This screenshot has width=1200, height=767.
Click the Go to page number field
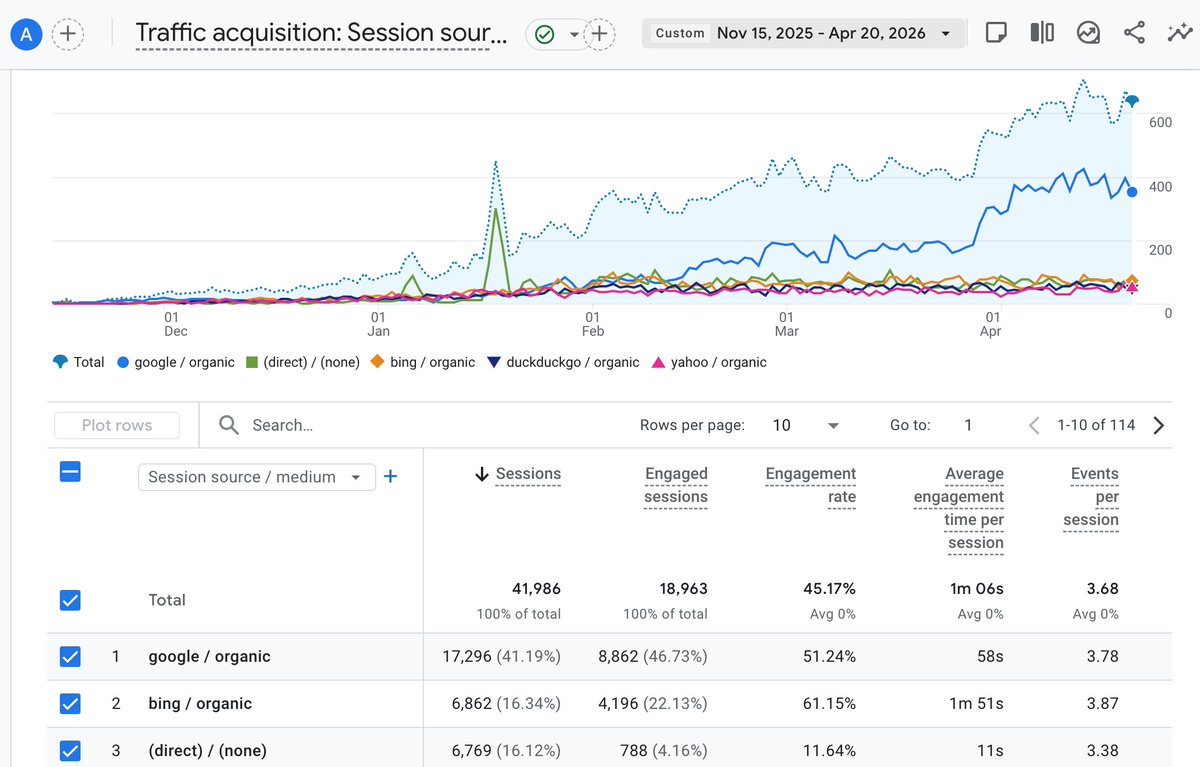[x=968, y=425]
